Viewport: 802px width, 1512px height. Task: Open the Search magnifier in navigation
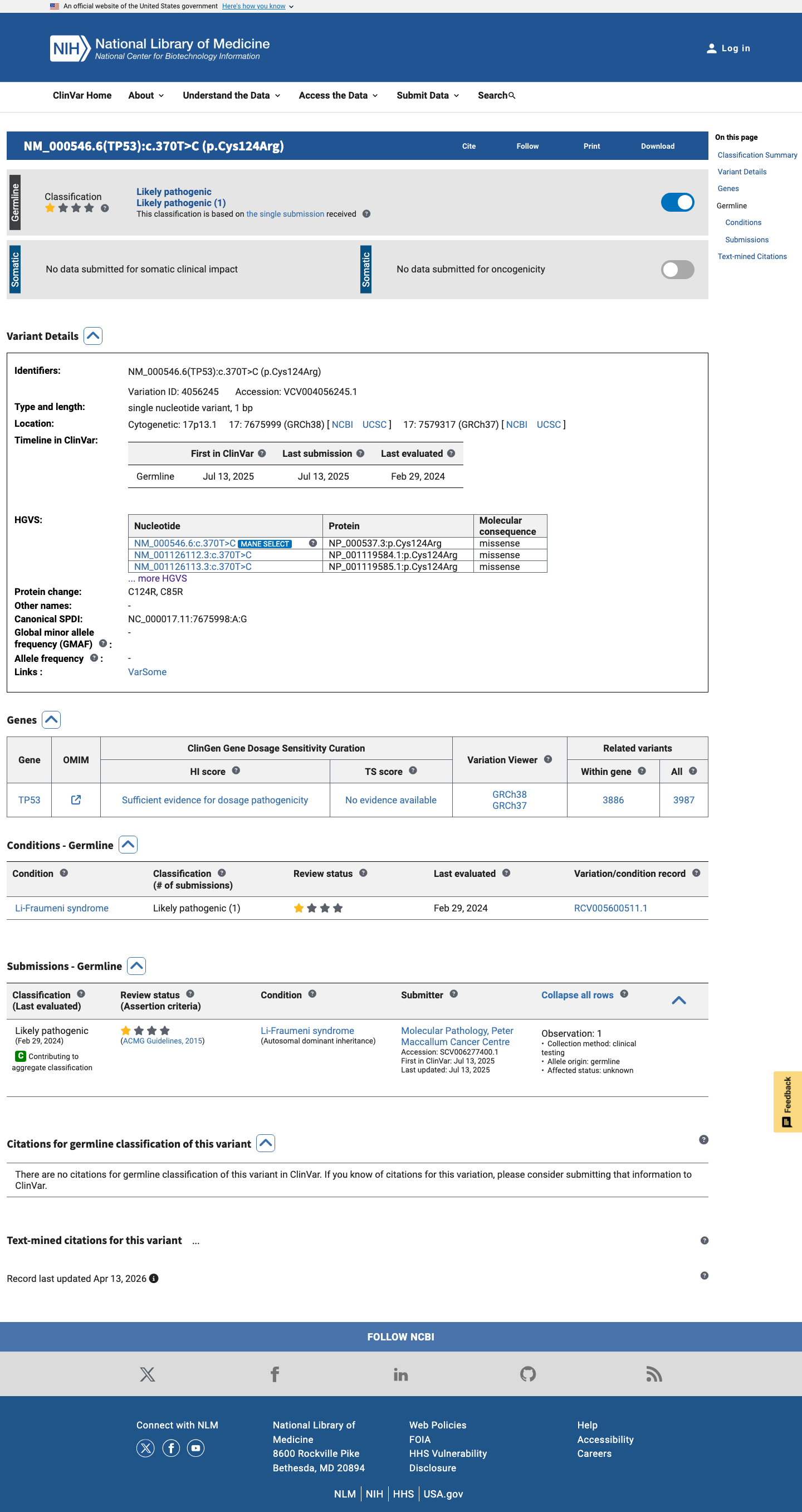[x=512, y=96]
